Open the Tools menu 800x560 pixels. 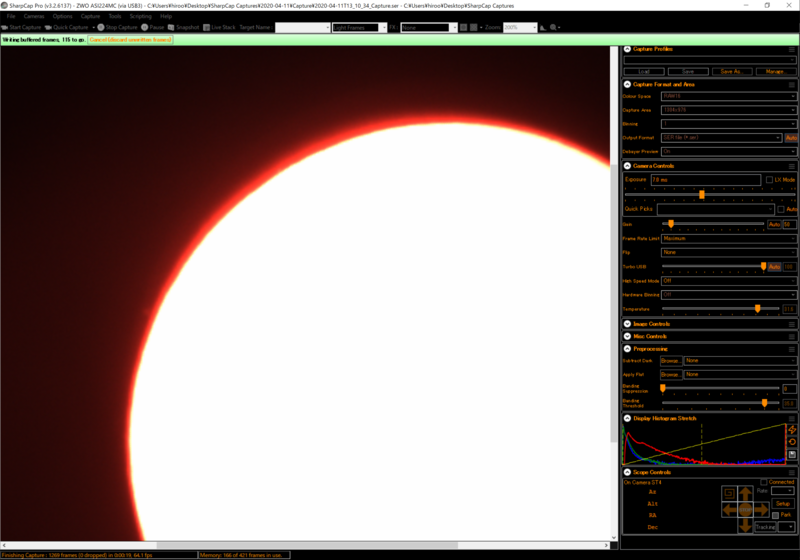115,16
